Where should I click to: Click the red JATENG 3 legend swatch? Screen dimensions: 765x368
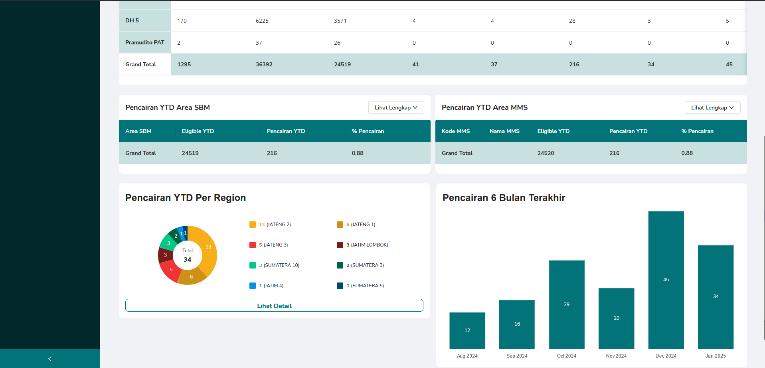tap(252, 245)
